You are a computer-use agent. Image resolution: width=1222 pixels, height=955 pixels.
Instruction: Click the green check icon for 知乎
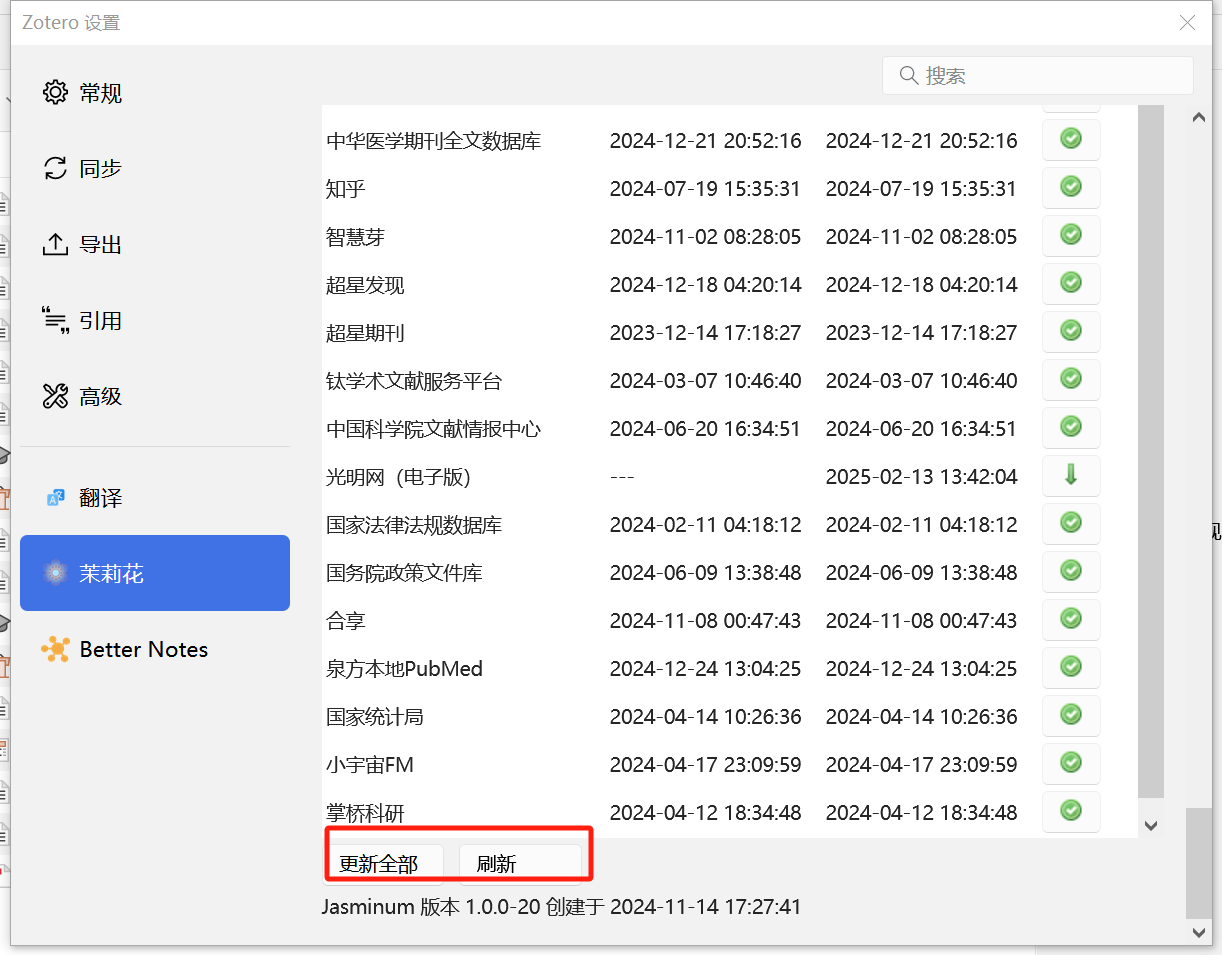click(x=1071, y=188)
